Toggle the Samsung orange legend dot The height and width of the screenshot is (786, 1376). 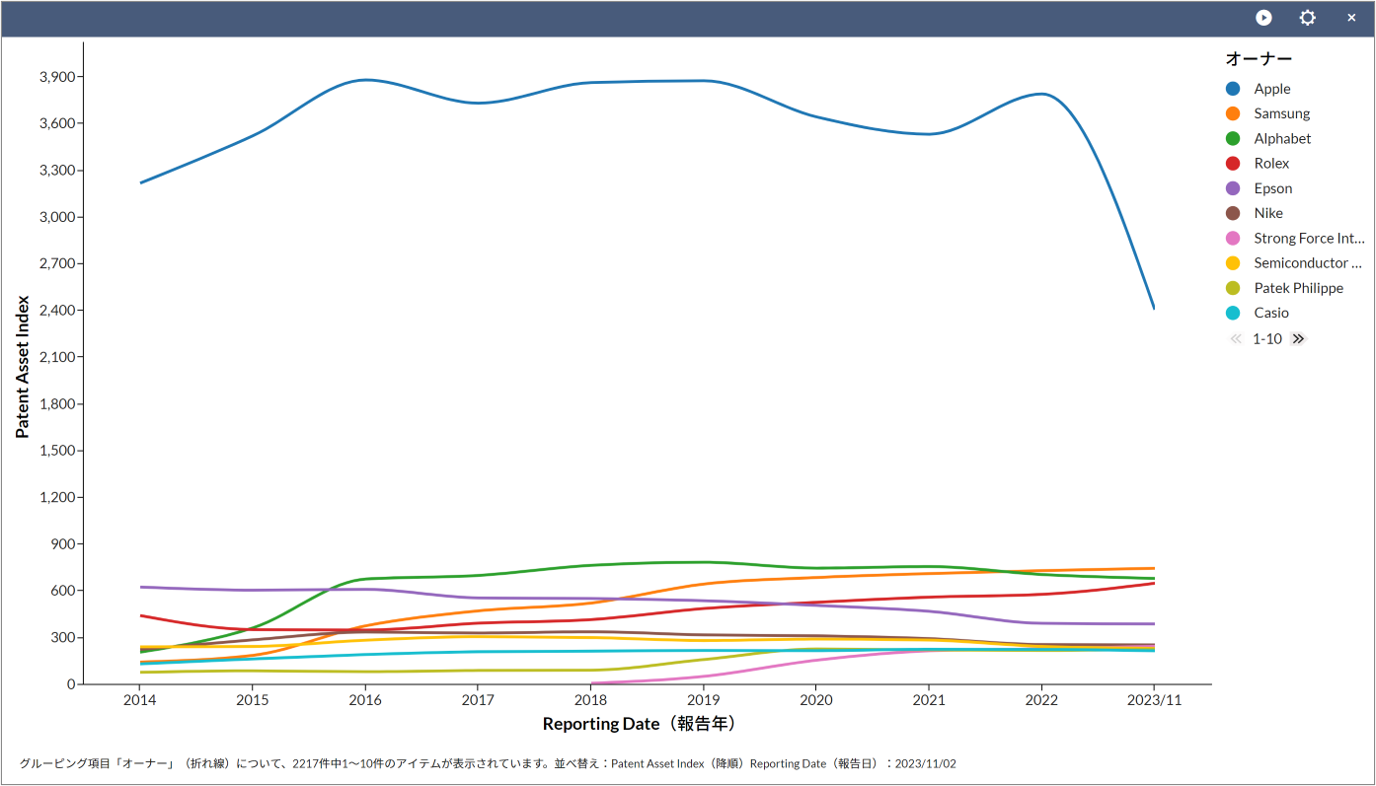(1233, 114)
